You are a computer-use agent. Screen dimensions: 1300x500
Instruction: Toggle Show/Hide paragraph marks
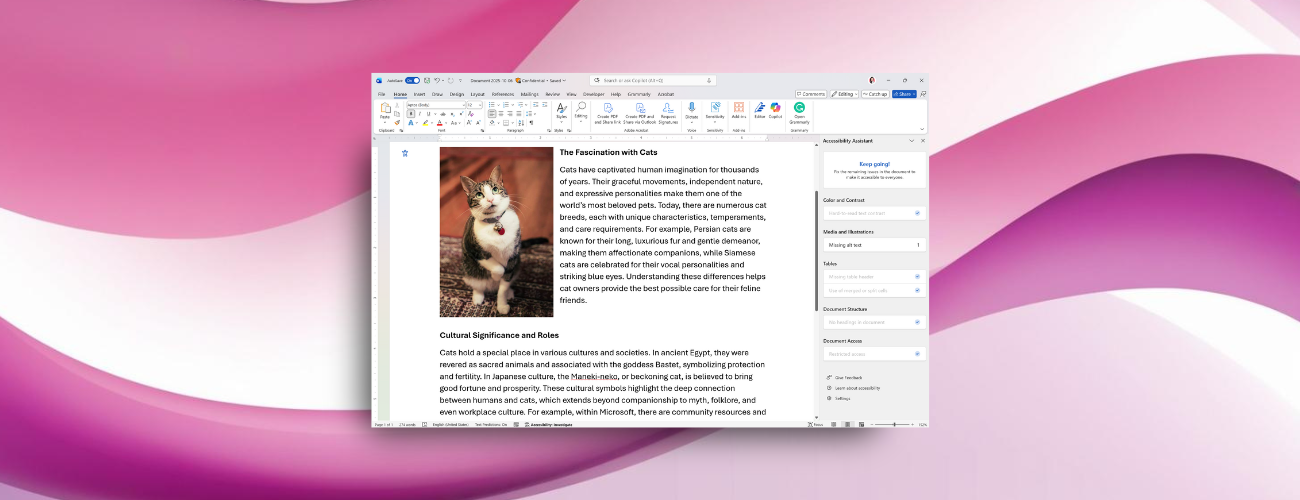point(531,123)
